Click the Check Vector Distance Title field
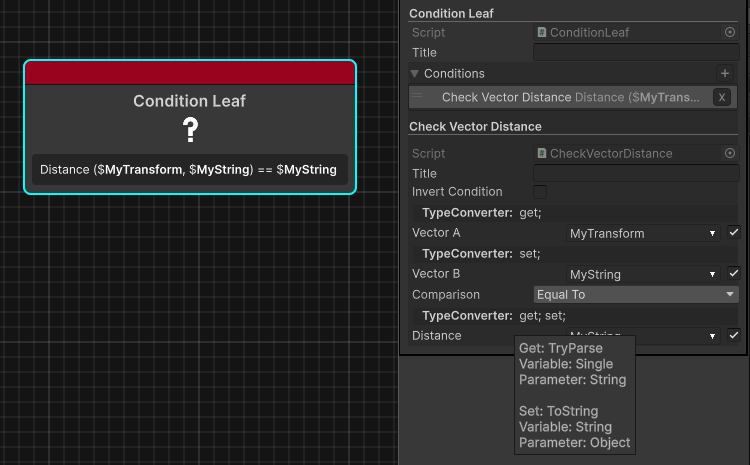Viewport: 750px width, 465px height. pos(635,173)
